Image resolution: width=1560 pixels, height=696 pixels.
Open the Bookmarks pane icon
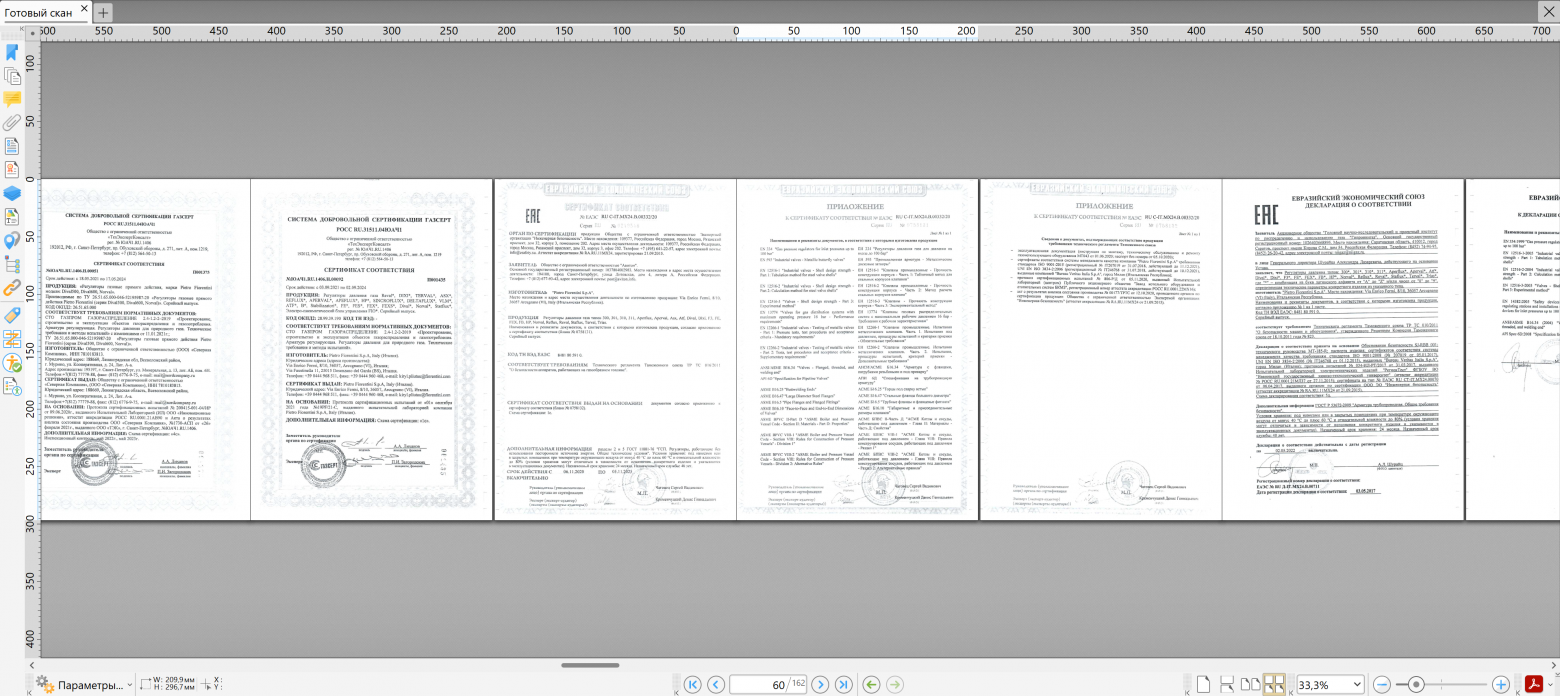tap(12, 52)
